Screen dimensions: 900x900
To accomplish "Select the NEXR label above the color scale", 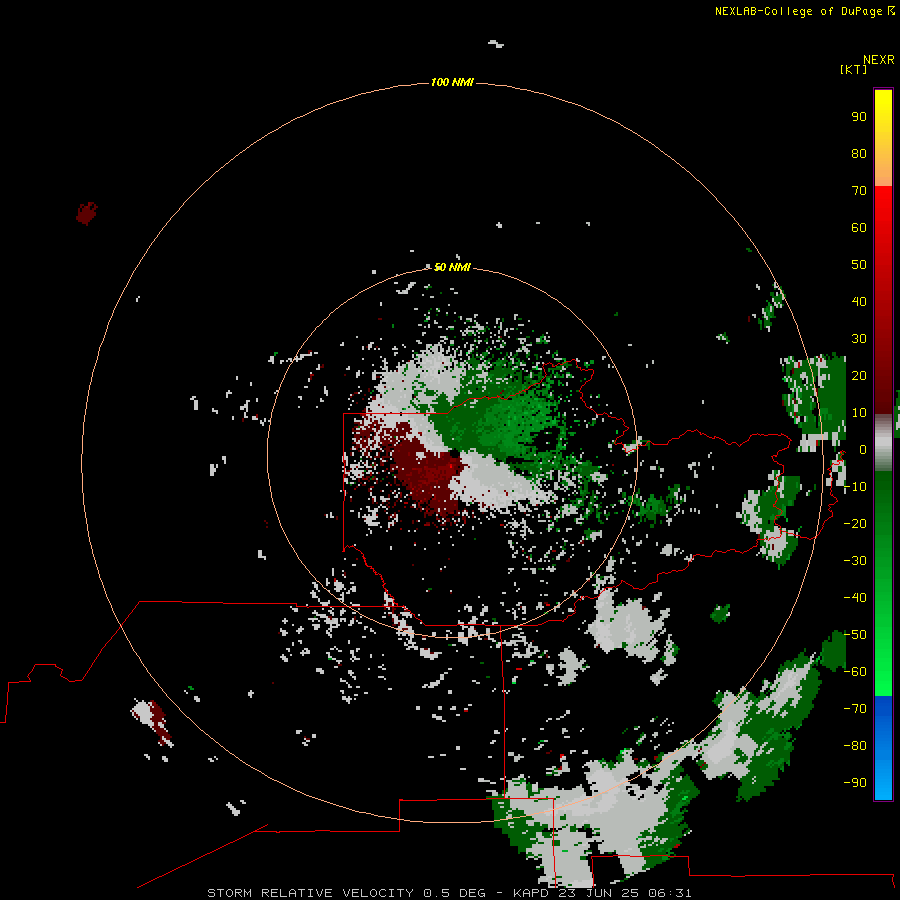I will (879, 60).
